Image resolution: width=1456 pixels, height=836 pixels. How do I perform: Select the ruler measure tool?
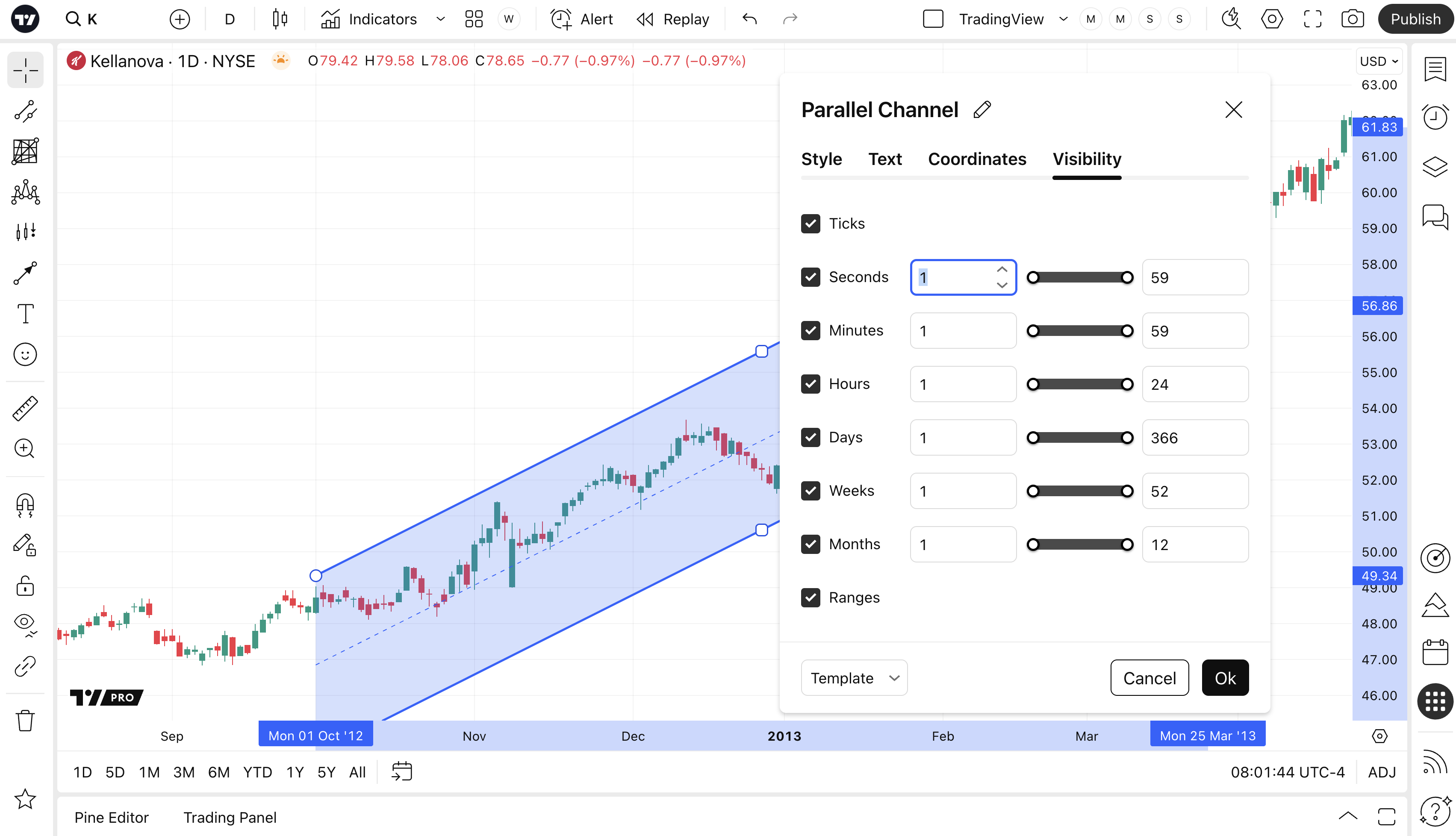[25, 408]
